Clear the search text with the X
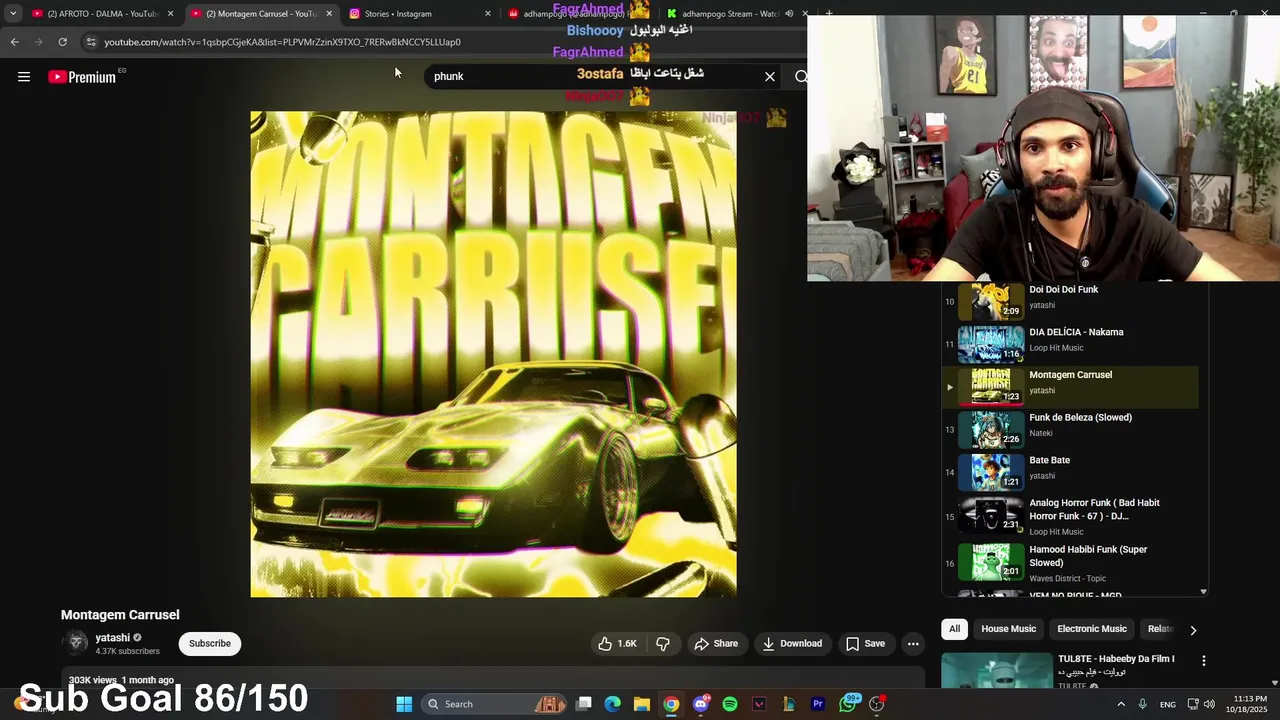 click(x=770, y=76)
